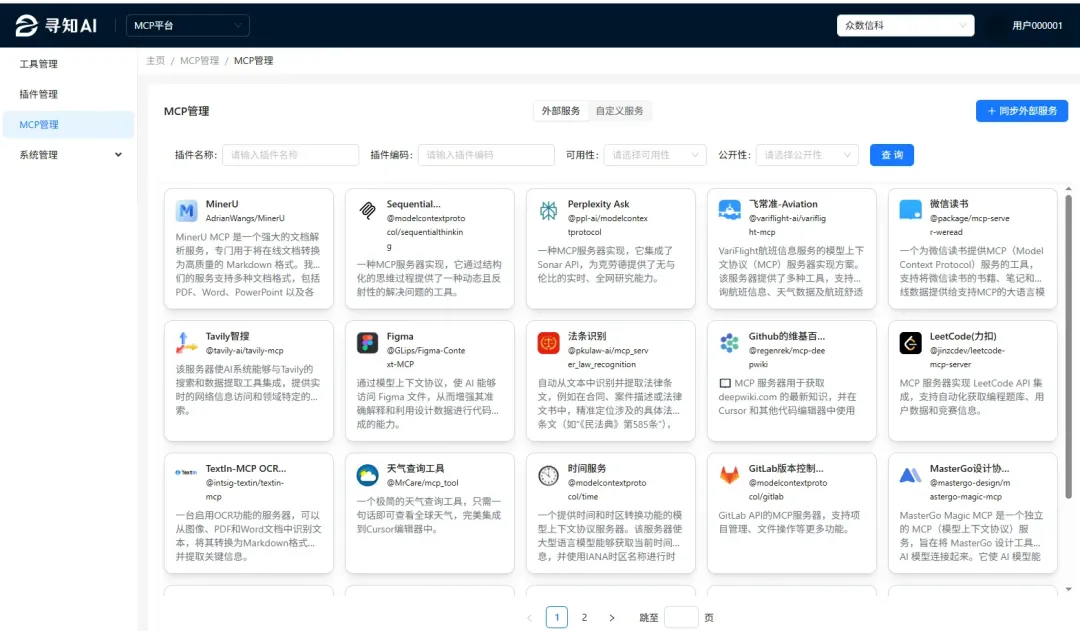Click the Github维基百科 service icon
This screenshot has width=1080, height=631.
click(x=728, y=341)
